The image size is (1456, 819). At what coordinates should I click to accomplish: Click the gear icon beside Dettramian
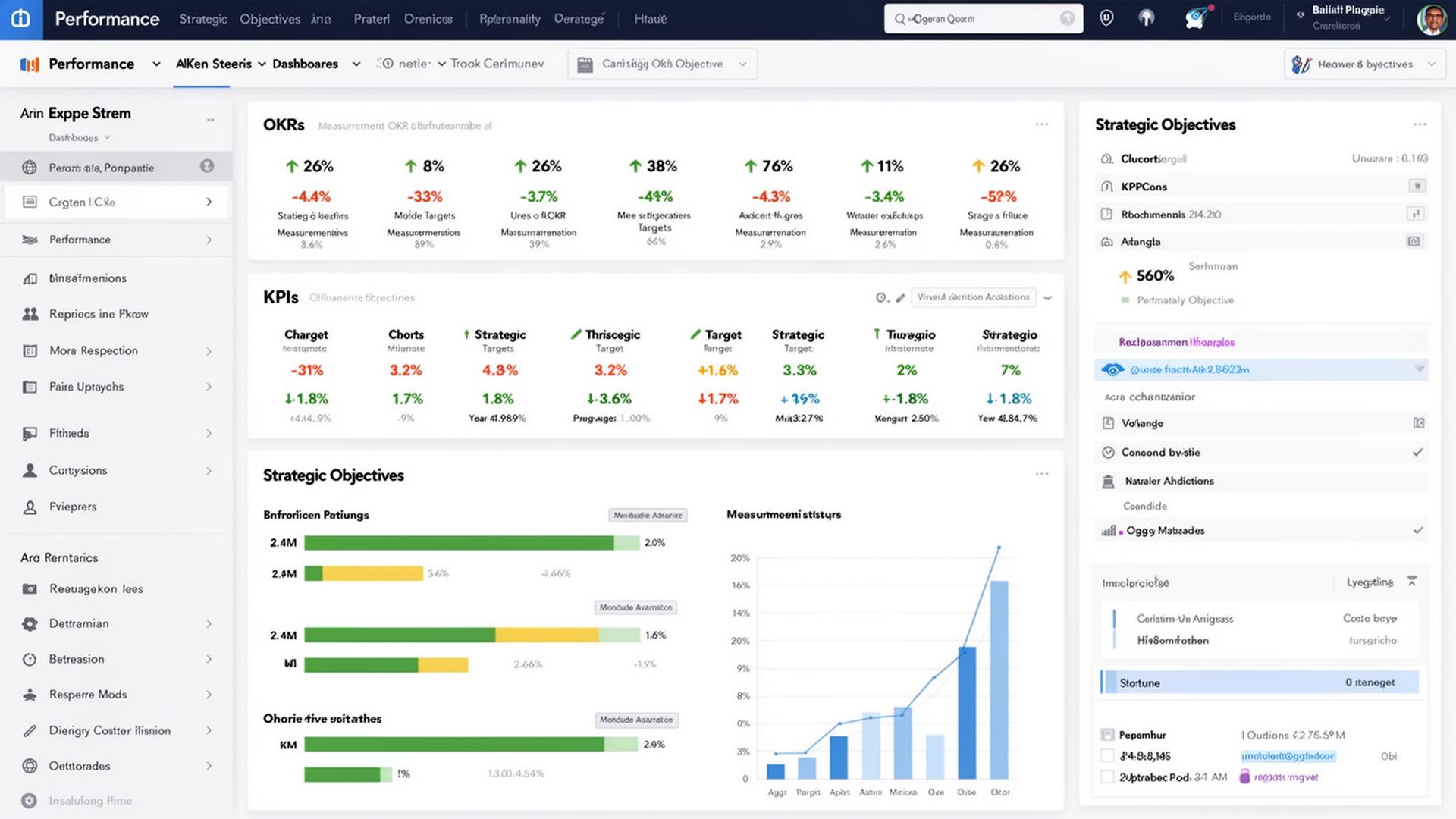pos(30,624)
